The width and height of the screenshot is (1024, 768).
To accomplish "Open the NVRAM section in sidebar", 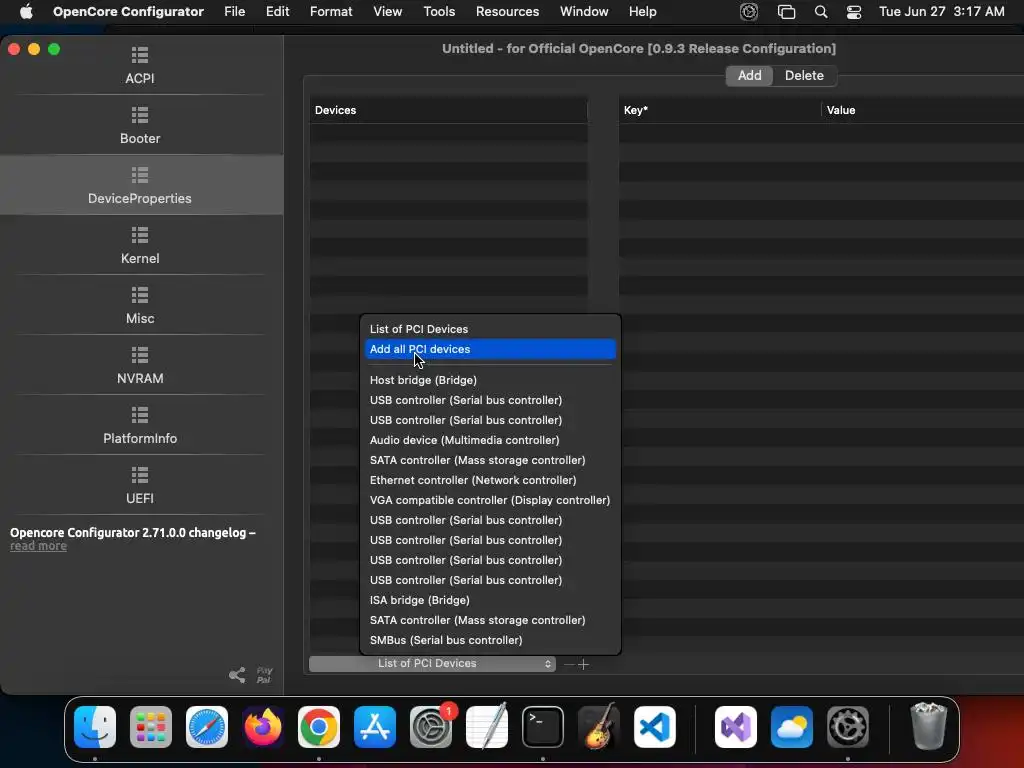I will pos(140,366).
